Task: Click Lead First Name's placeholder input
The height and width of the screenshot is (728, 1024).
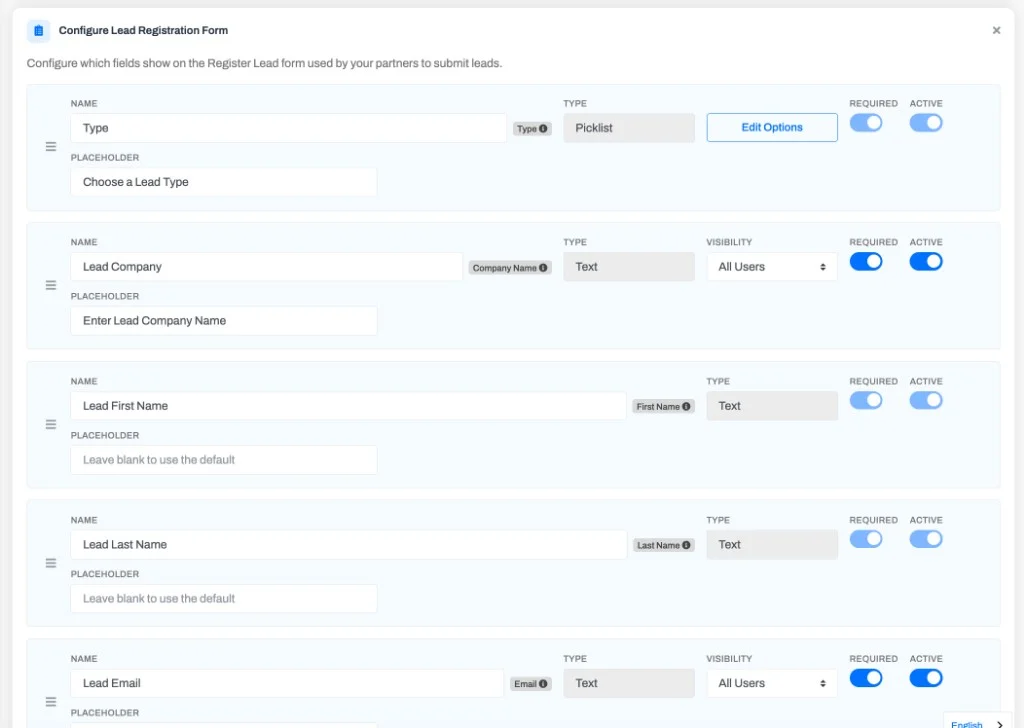Action: click(x=223, y=460)
